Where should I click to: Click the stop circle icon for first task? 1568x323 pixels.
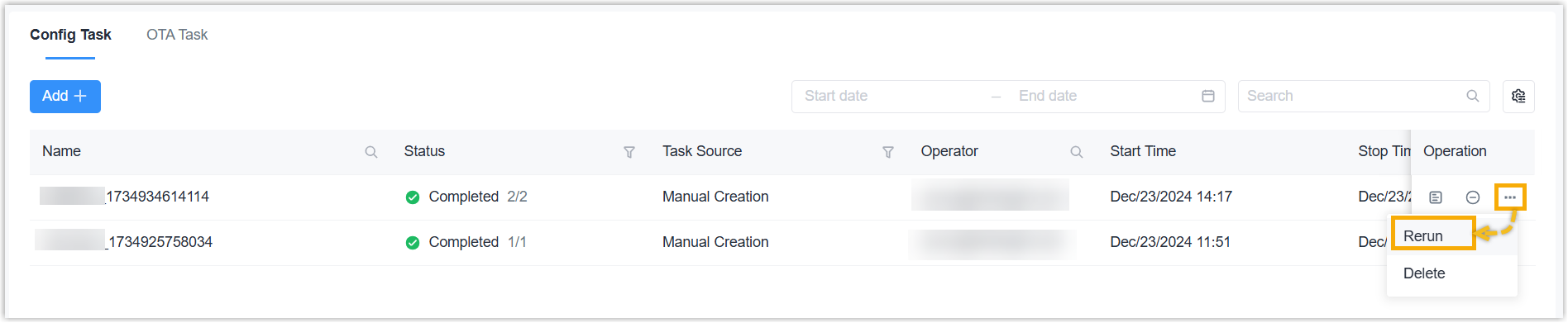[1473, 197]
